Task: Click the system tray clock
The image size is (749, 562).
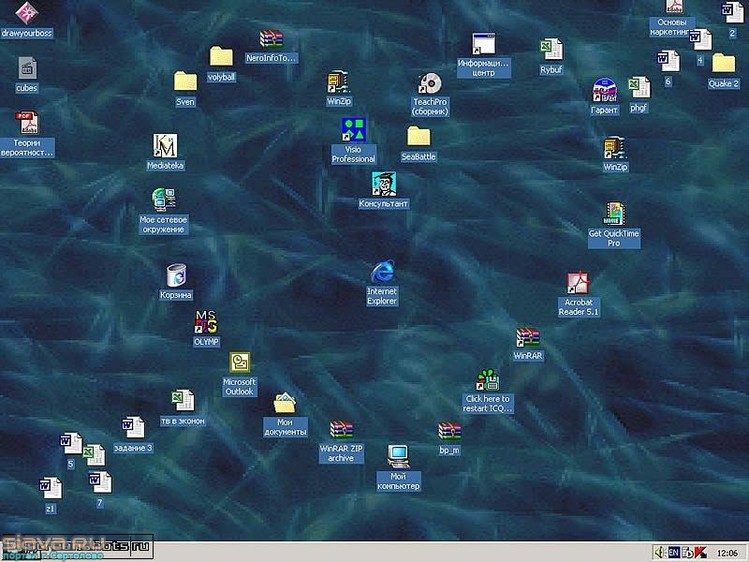Action: pos(727,552)
